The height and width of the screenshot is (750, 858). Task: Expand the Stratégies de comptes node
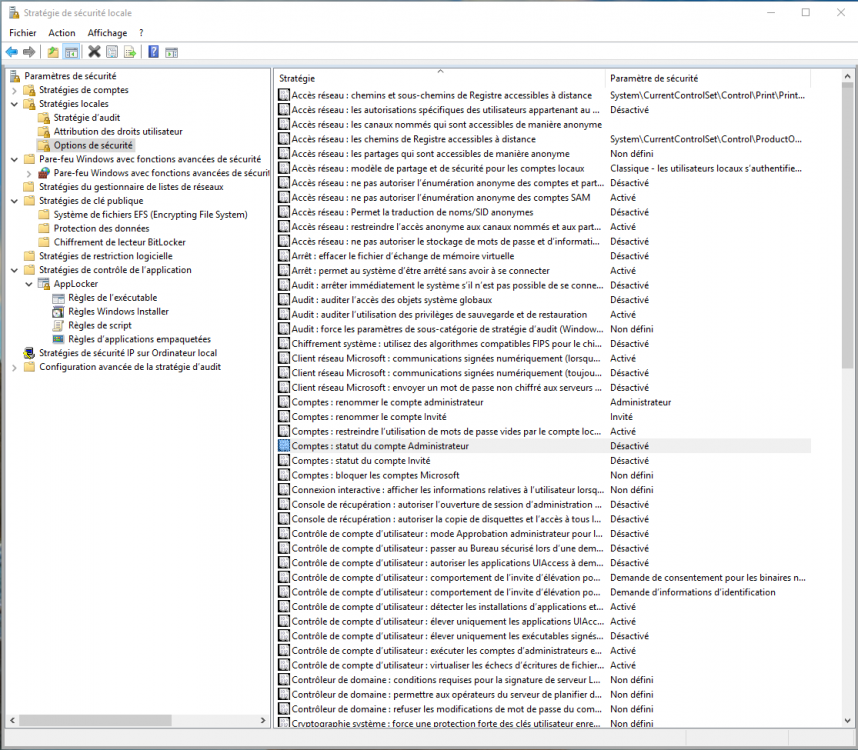point(14,90)
